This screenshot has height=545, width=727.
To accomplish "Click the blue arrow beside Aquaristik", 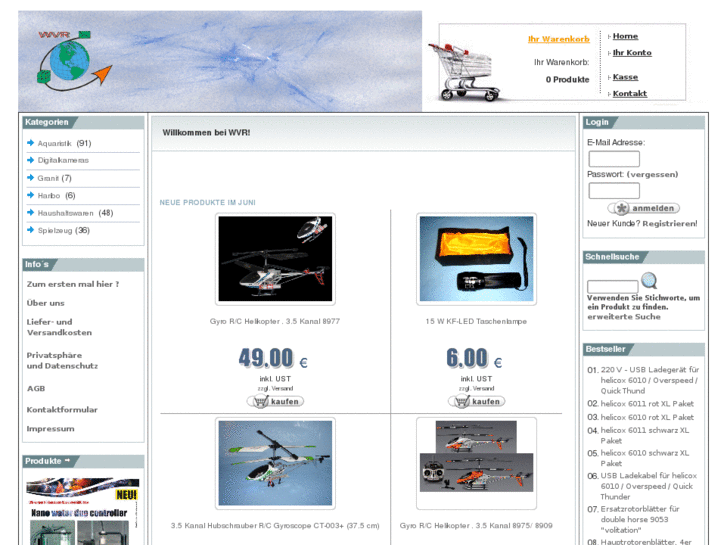I will [x=31, y=143].
